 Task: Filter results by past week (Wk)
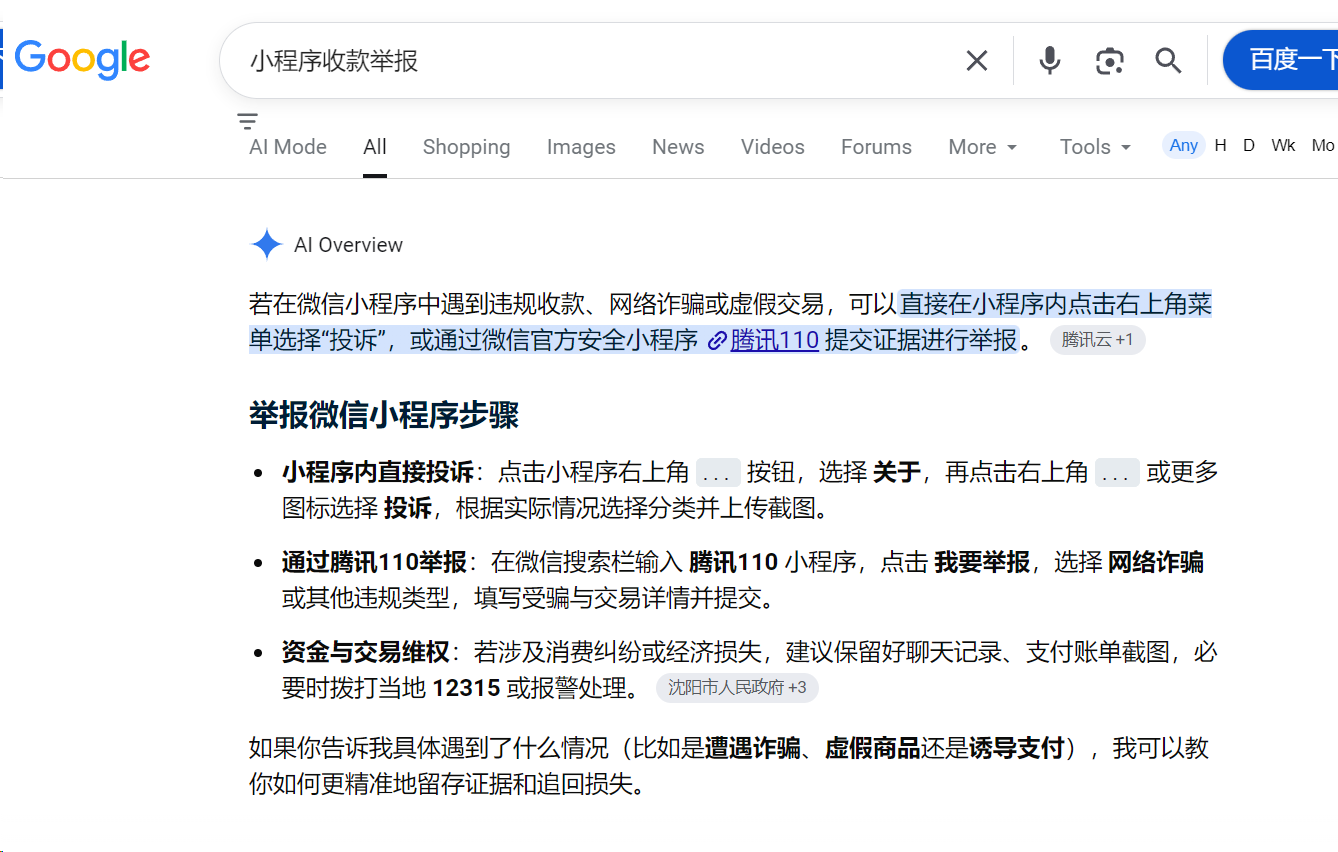coord(1283,145)
